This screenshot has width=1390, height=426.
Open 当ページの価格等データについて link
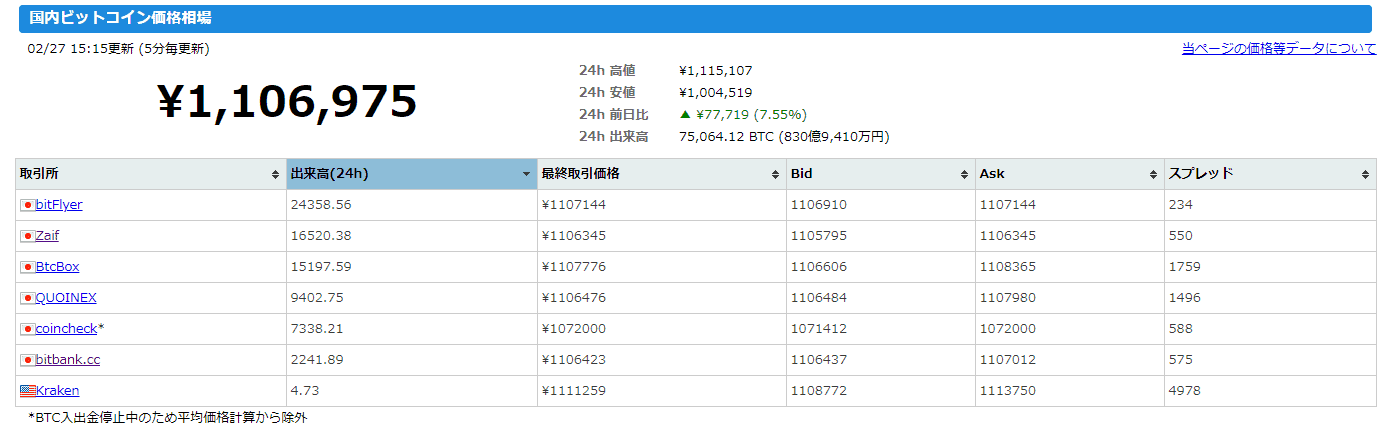(x=1278, y=48)
